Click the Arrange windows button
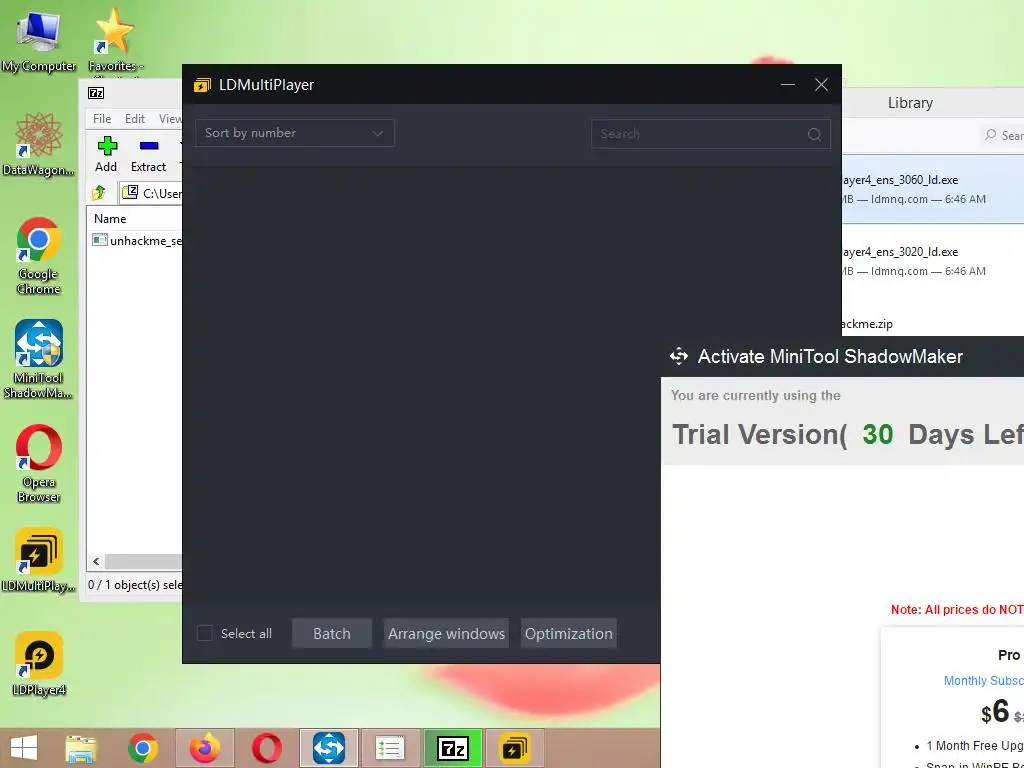This screenshot has height=768, width=1024. pyautogui.click(x=446, y=633)
